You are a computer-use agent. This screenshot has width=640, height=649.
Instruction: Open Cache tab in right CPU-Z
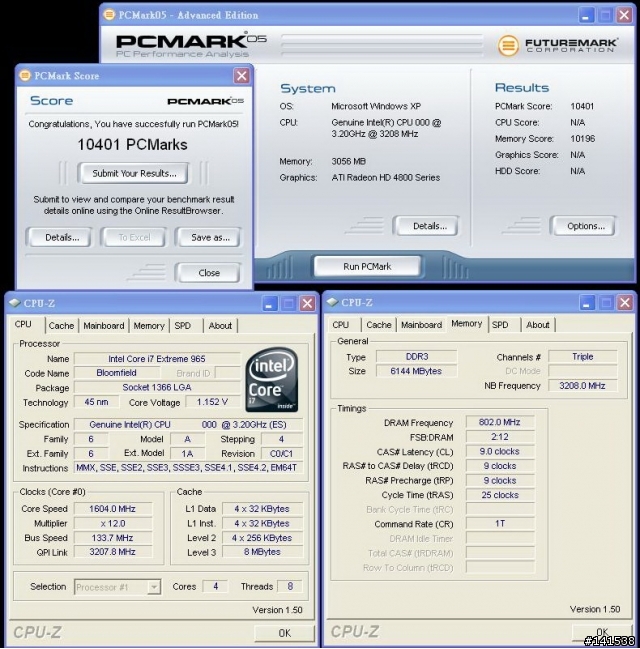[379, 325]
